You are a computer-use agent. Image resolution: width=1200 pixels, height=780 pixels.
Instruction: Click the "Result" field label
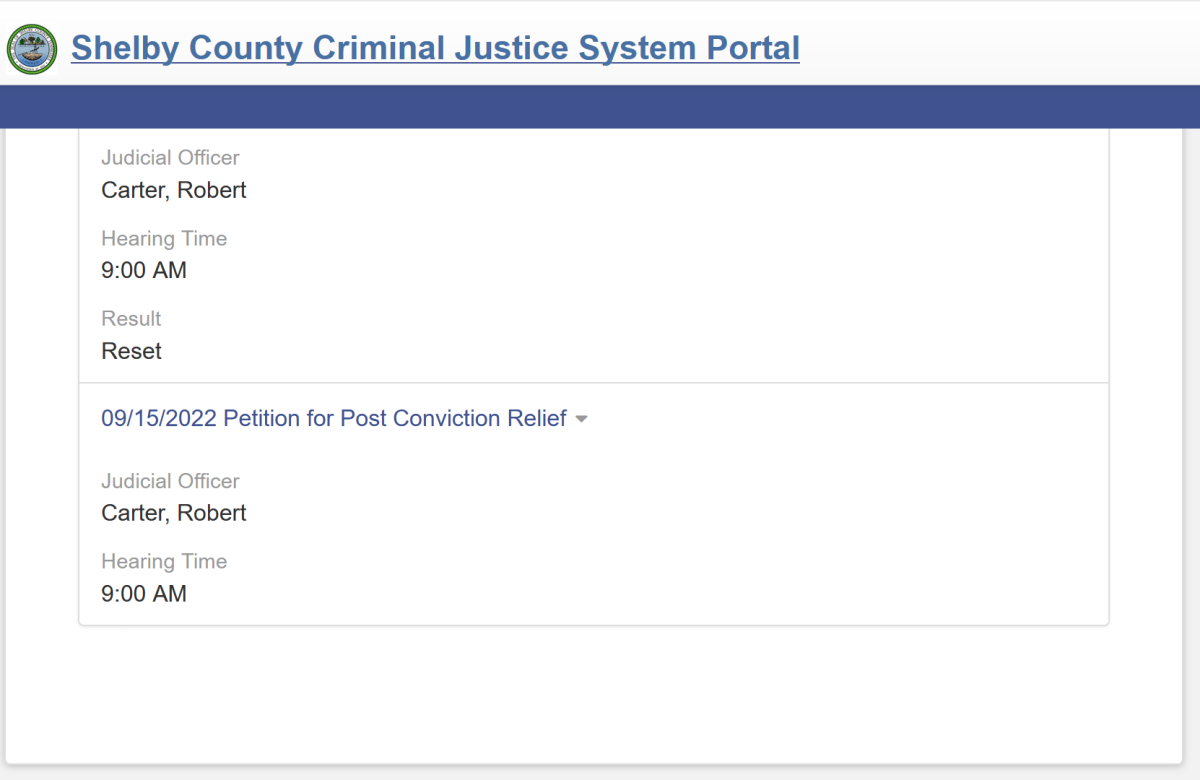131,319
